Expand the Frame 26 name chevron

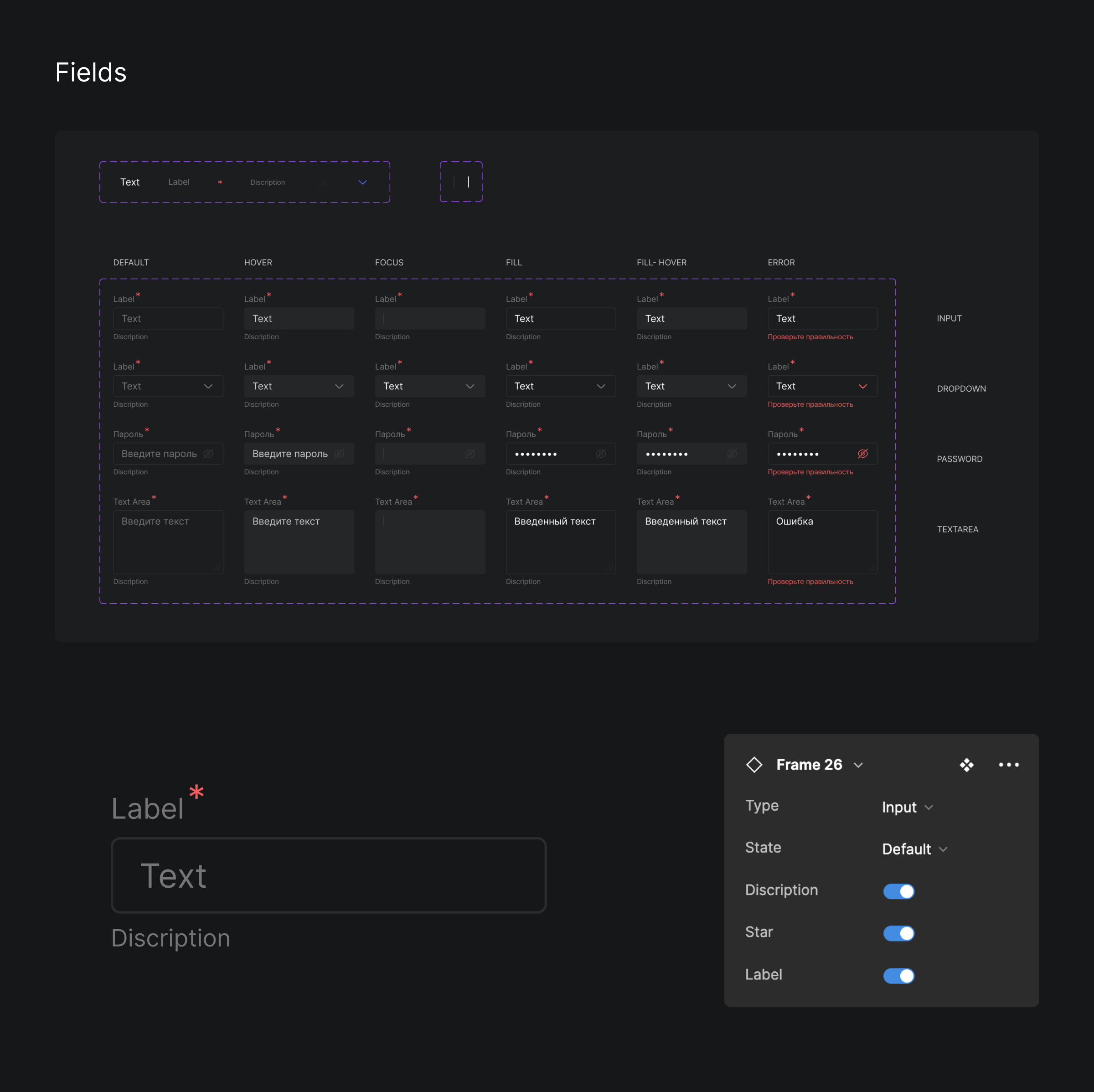pyautogui.click(x=858, y=765)
